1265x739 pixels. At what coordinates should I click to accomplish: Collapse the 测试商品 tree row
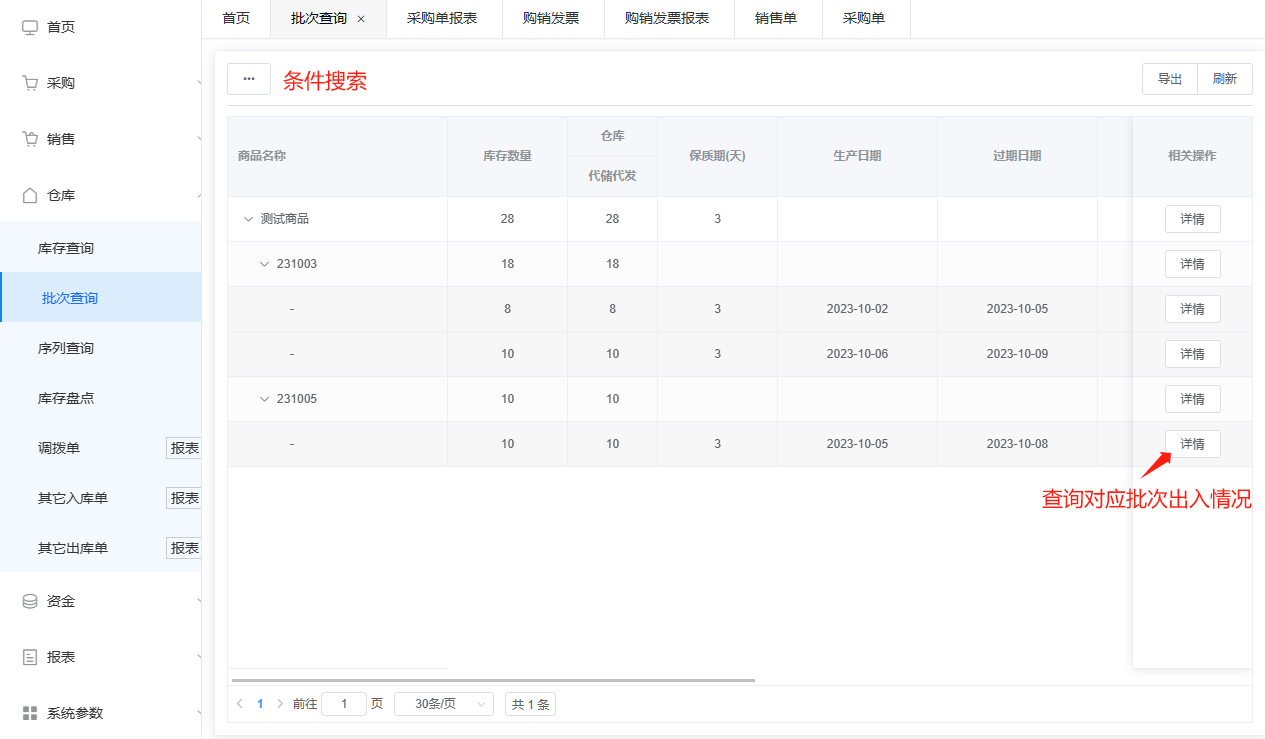(x=248, y=219)
